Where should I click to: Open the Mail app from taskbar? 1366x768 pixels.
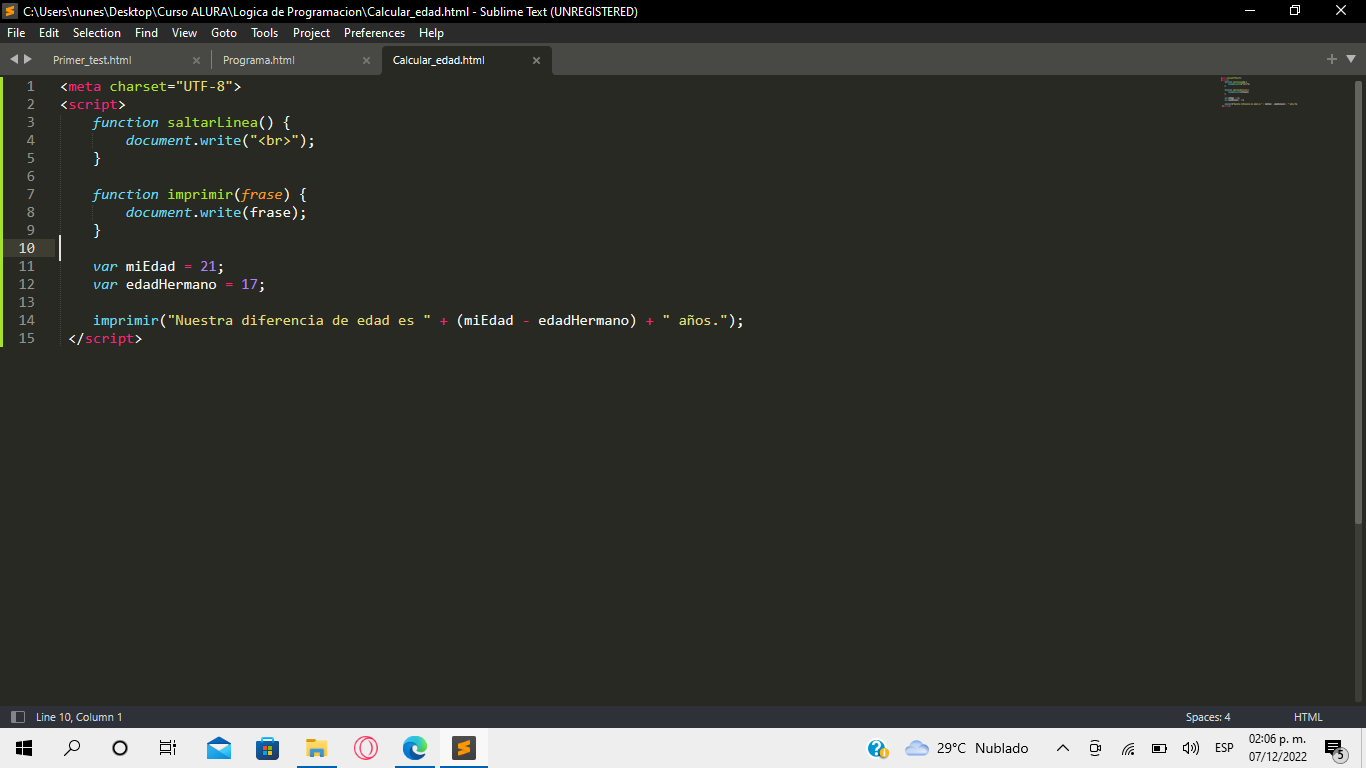click(219, 748)
